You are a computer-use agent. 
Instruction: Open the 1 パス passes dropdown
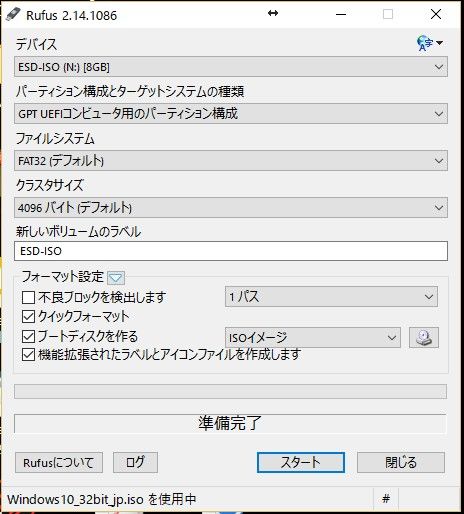(331, 296)
